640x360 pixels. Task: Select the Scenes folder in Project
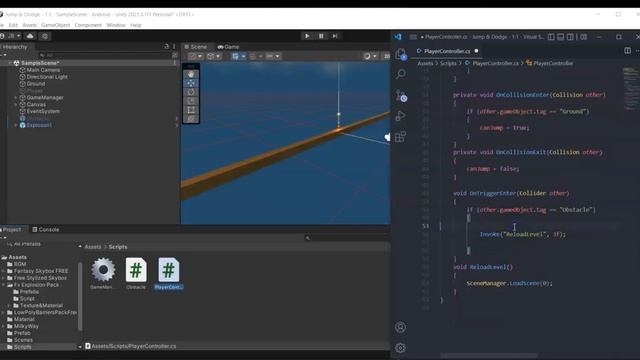tap(23, 340)
